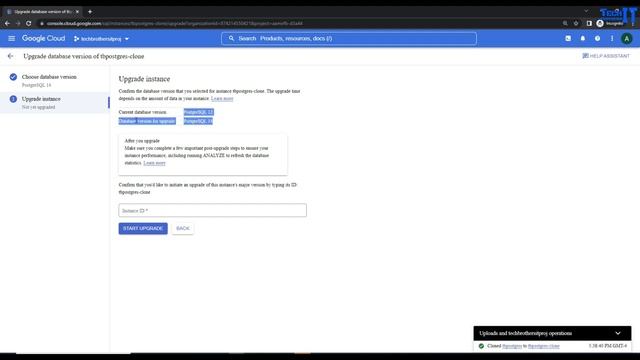Open the tab search dropdown arrow in browser

586,11
